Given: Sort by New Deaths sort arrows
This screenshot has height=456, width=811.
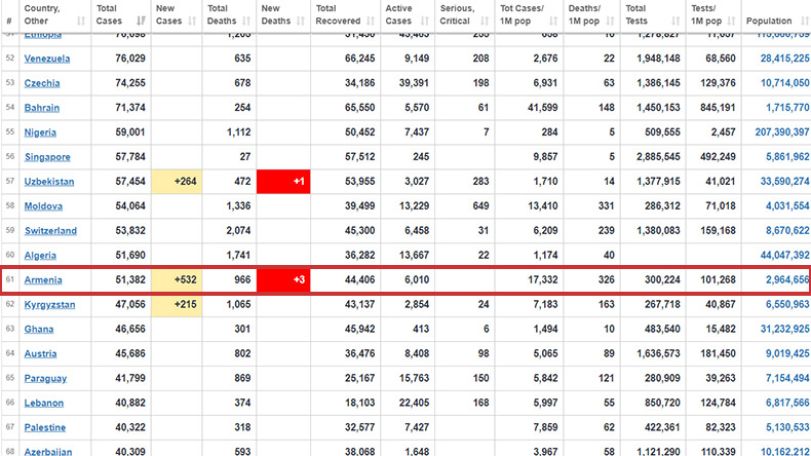Looking at the screenshot, I should [301, 21].
